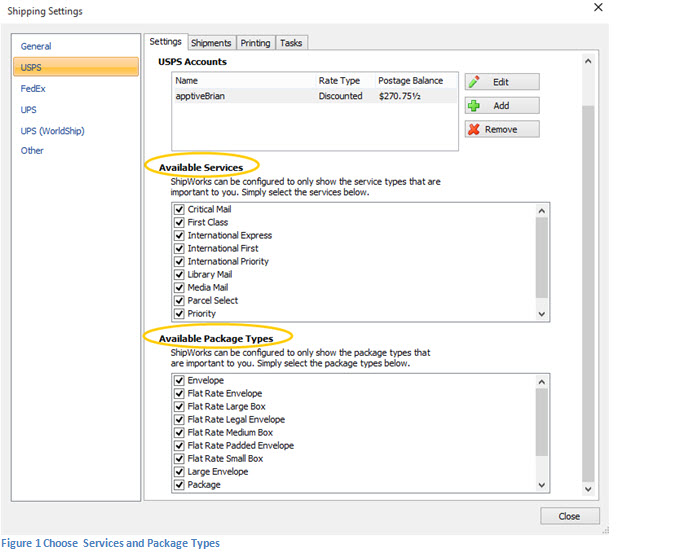Click the Edit account button
673x553 pixels.
coord(502,82)
